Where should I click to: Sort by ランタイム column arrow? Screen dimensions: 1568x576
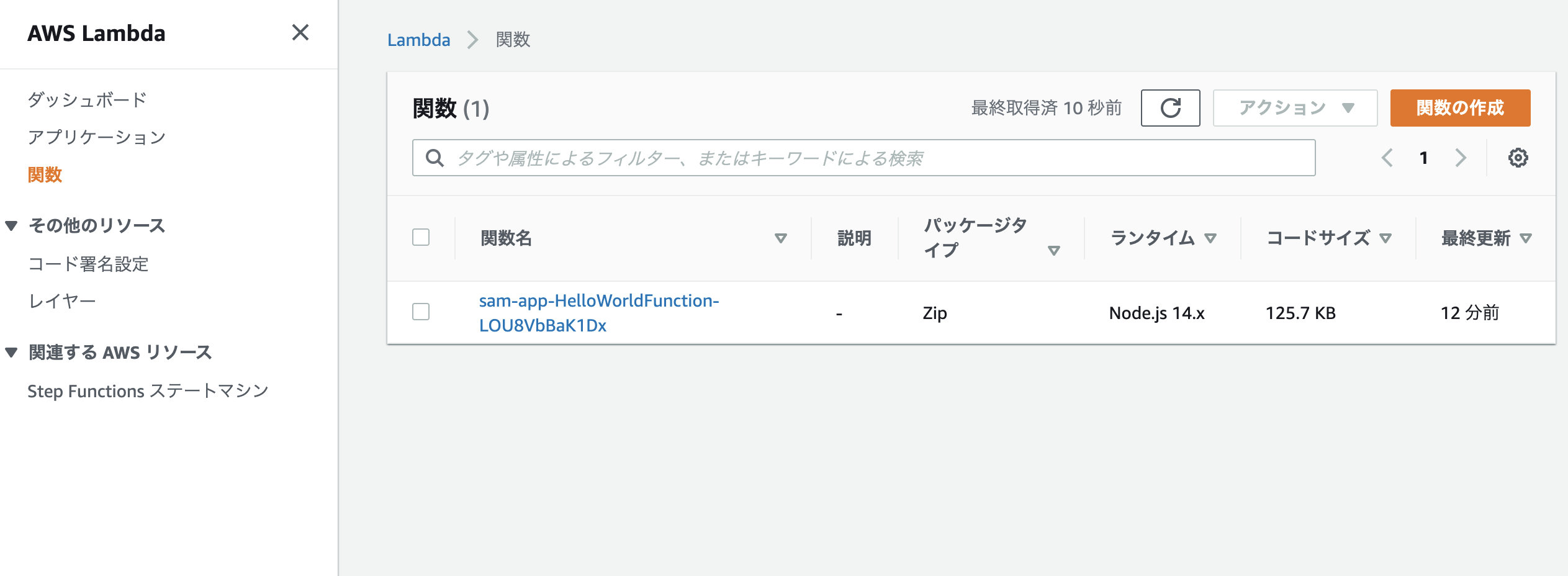(x=1210, y=238)
